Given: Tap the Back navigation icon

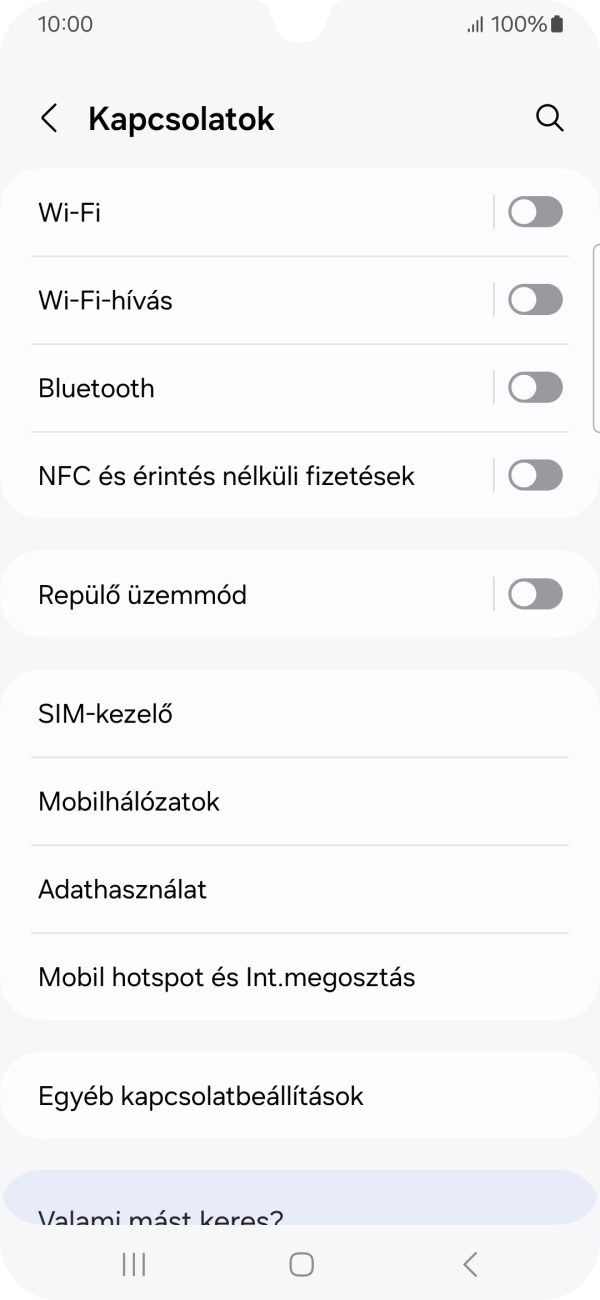Looking at the screenshot, I should 469,1263.
